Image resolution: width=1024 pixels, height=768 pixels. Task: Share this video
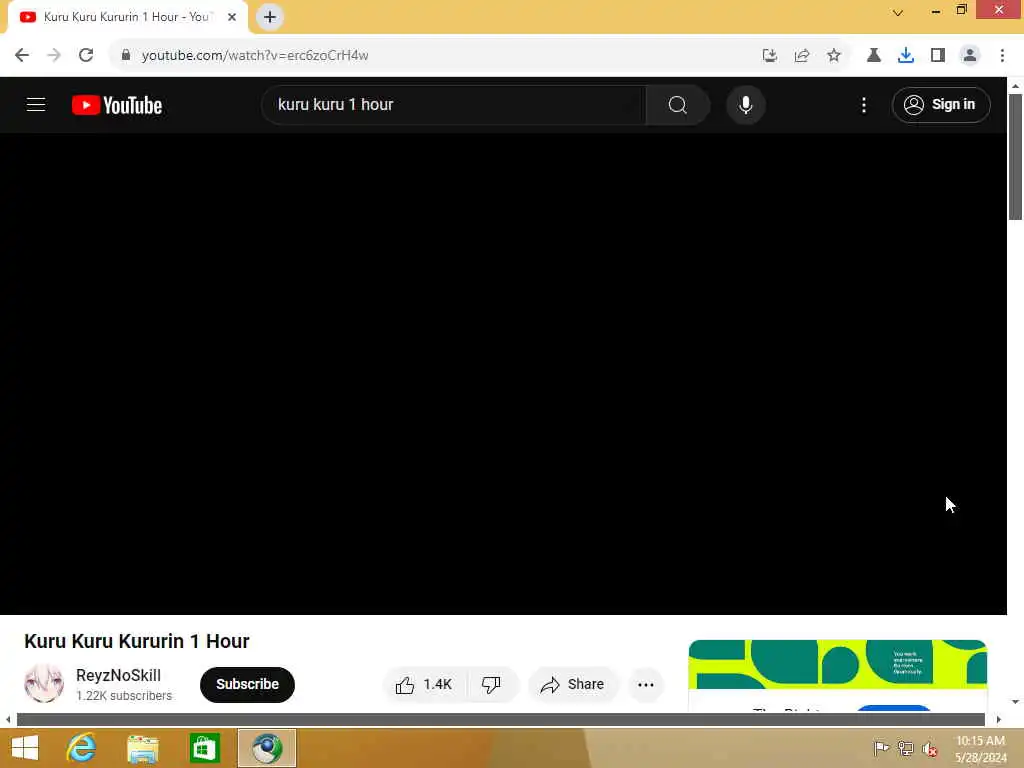pos(572,684)
